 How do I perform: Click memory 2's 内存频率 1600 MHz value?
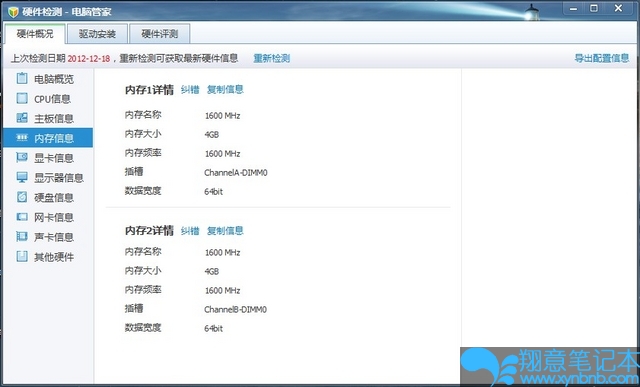tap(222, 290)
